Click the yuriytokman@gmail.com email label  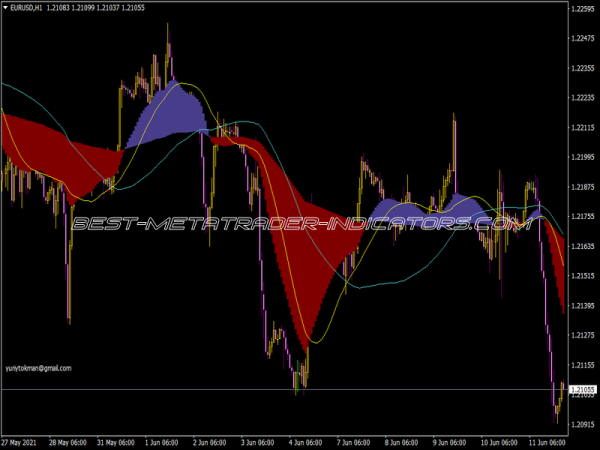(x=38, y=368)
